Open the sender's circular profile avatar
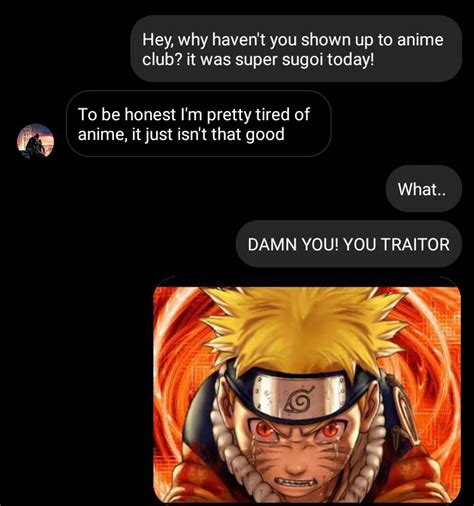 click(x=35, y=140)
